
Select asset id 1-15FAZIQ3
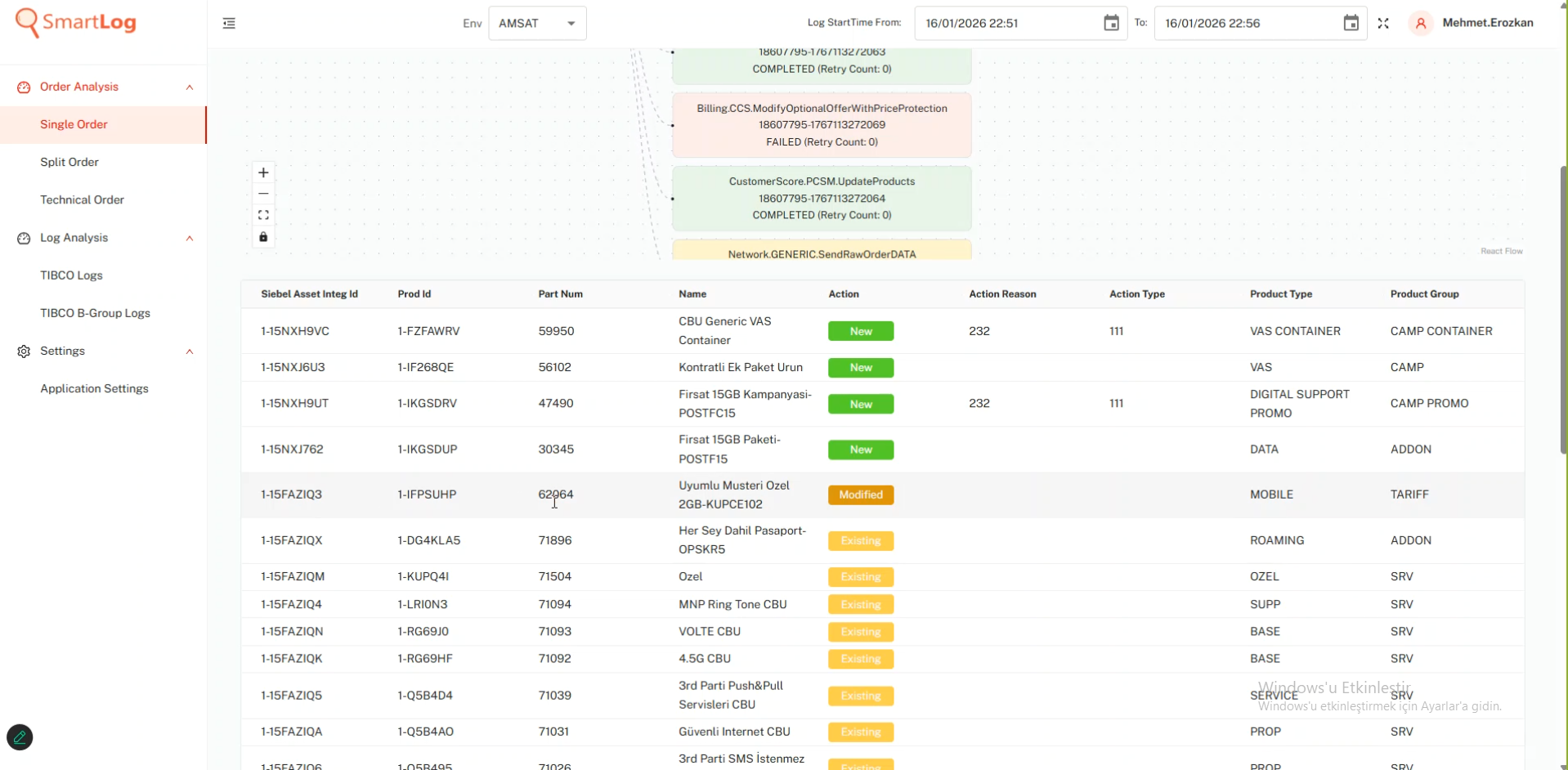pos(291,495)
